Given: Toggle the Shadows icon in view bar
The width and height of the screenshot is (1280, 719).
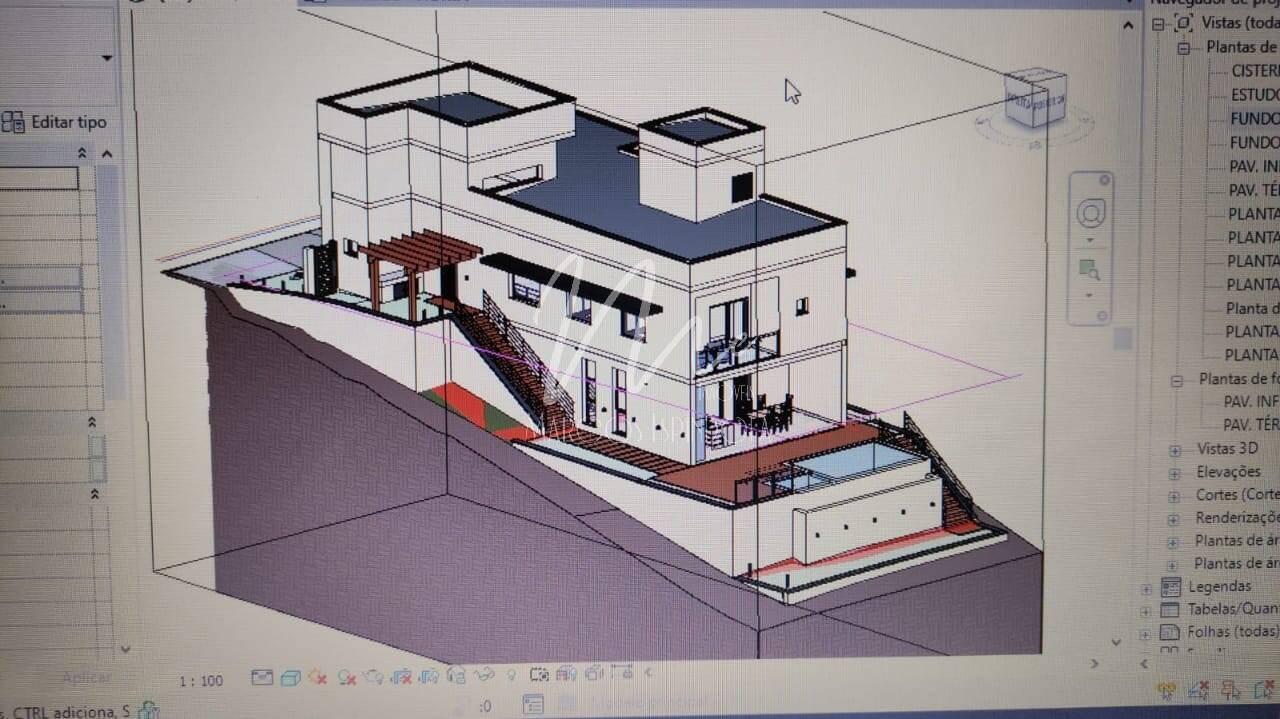Looking at the screenshot, I should [347, 677].
